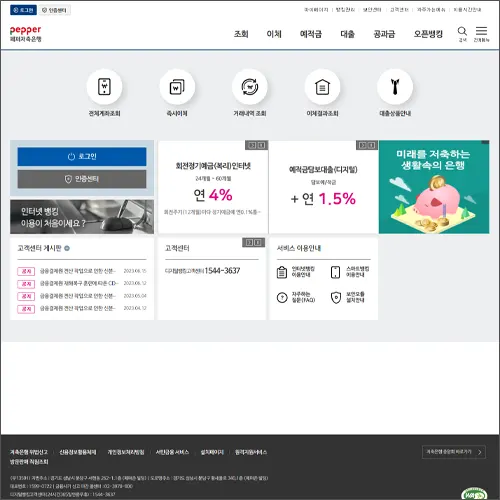Open 신용정보활용체제 footer link
500x500 pixels.
point(78,452)
